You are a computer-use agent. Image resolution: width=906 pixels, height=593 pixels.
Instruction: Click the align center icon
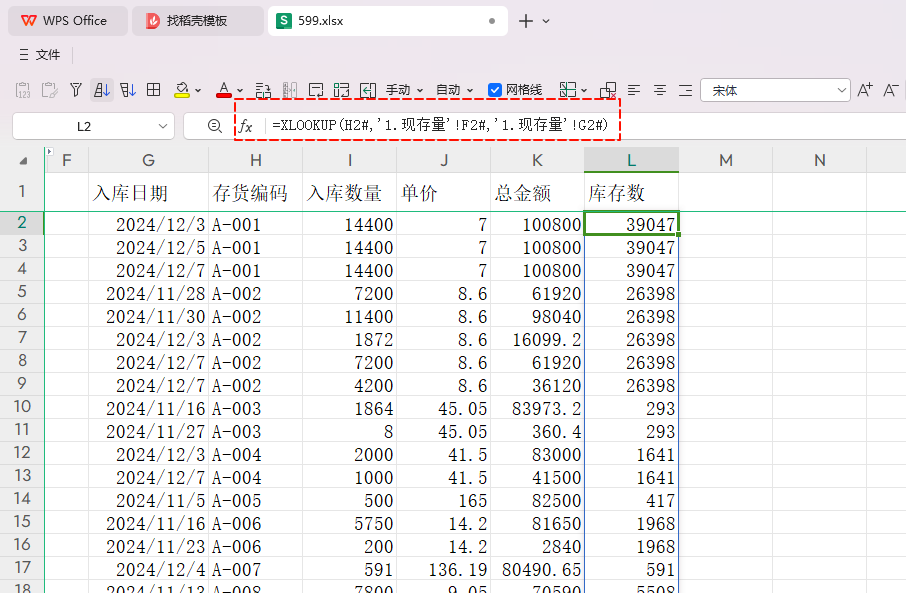660,90
